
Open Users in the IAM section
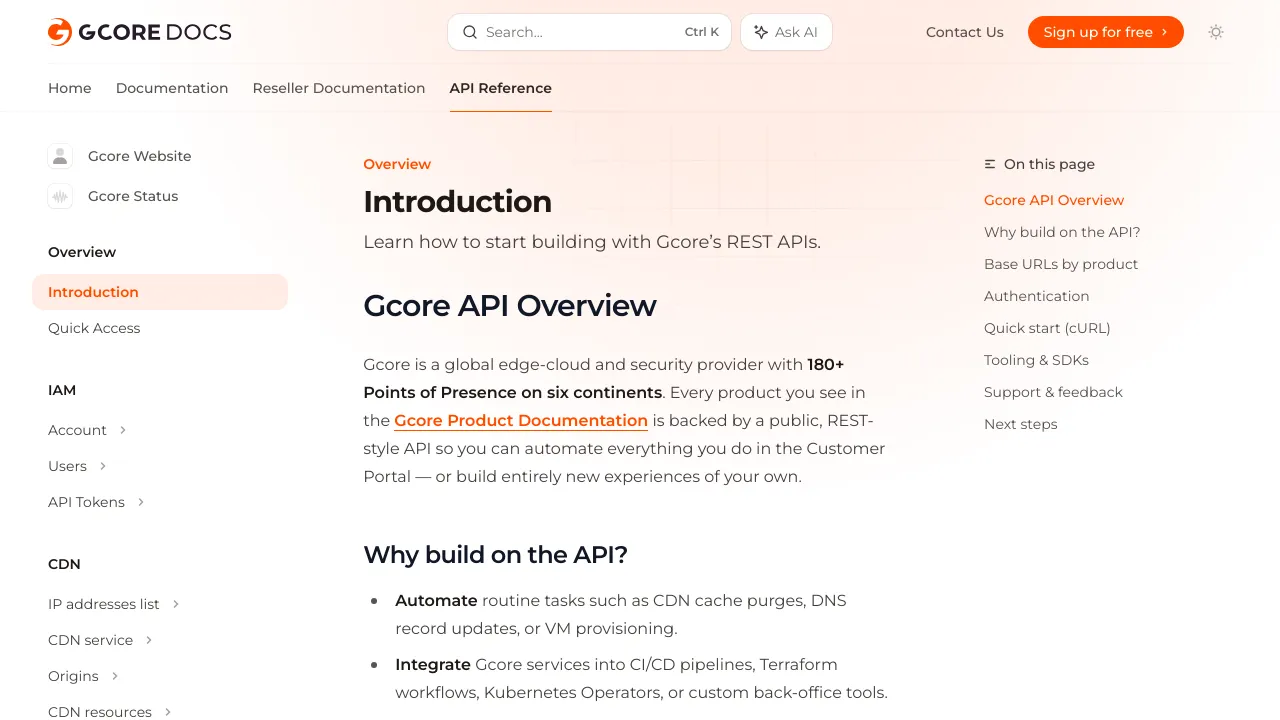tap(67, 466)
